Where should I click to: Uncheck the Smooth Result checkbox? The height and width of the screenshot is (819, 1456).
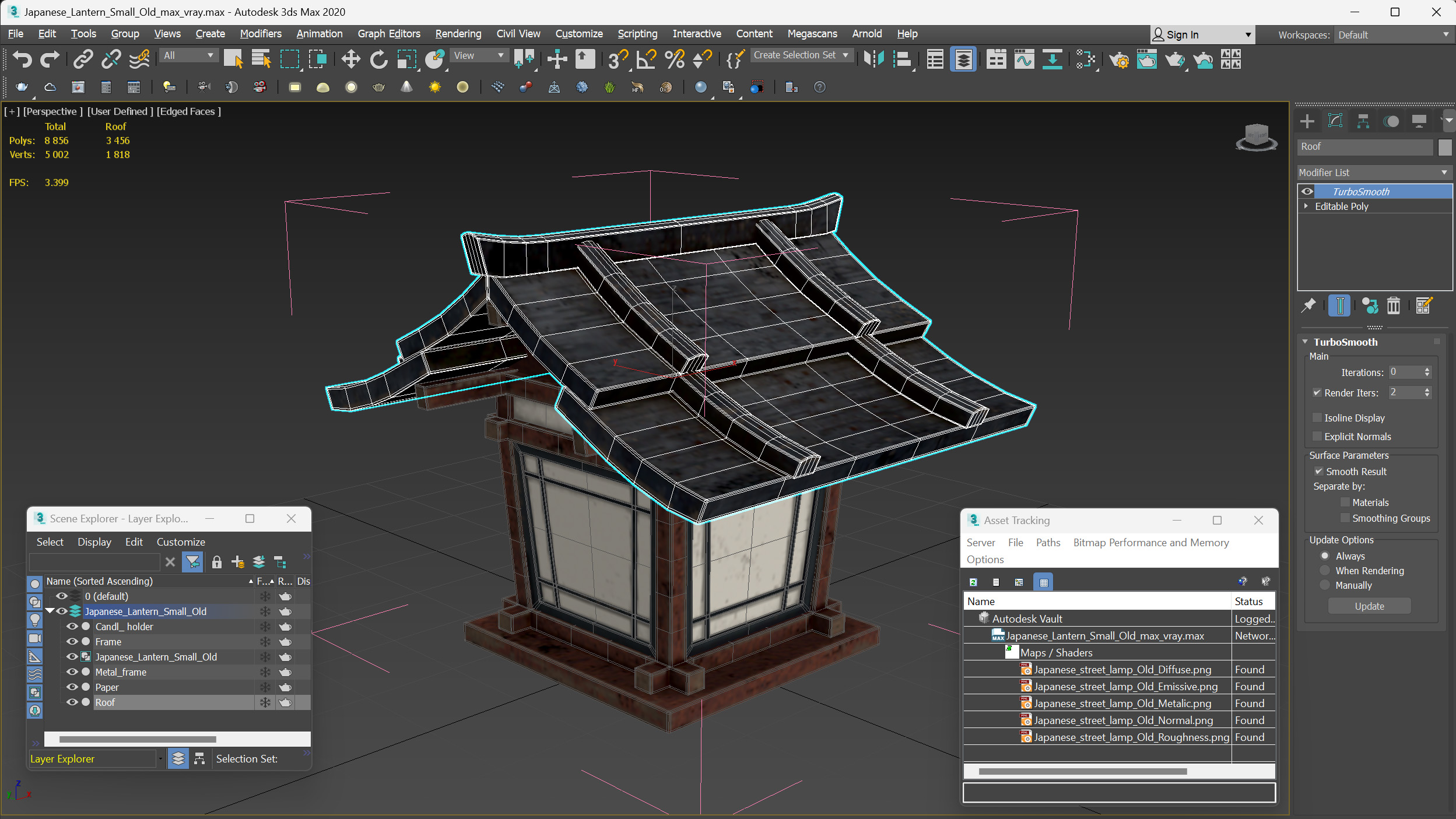(1318, 472)
